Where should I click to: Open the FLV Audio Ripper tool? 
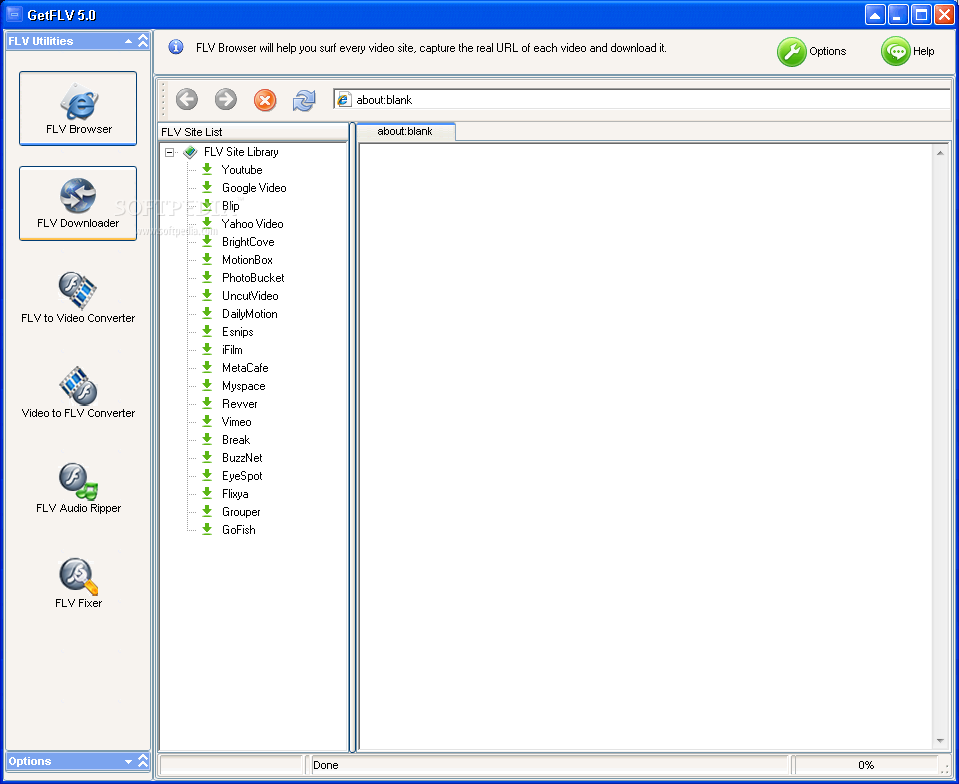(78, 487)
